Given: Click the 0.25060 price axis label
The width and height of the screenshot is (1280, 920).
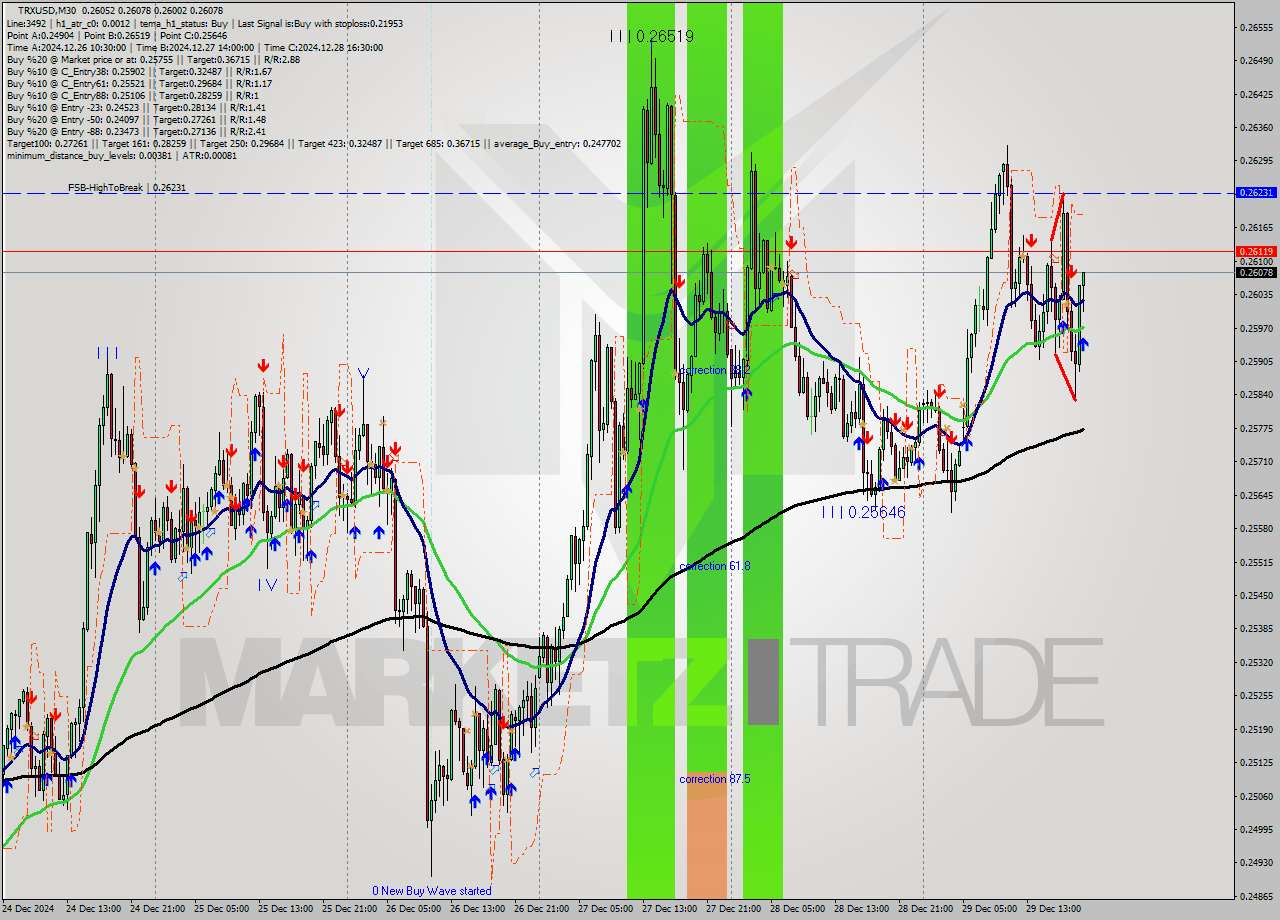Looking at the screenshot, I should click(x=1255, y=796).
